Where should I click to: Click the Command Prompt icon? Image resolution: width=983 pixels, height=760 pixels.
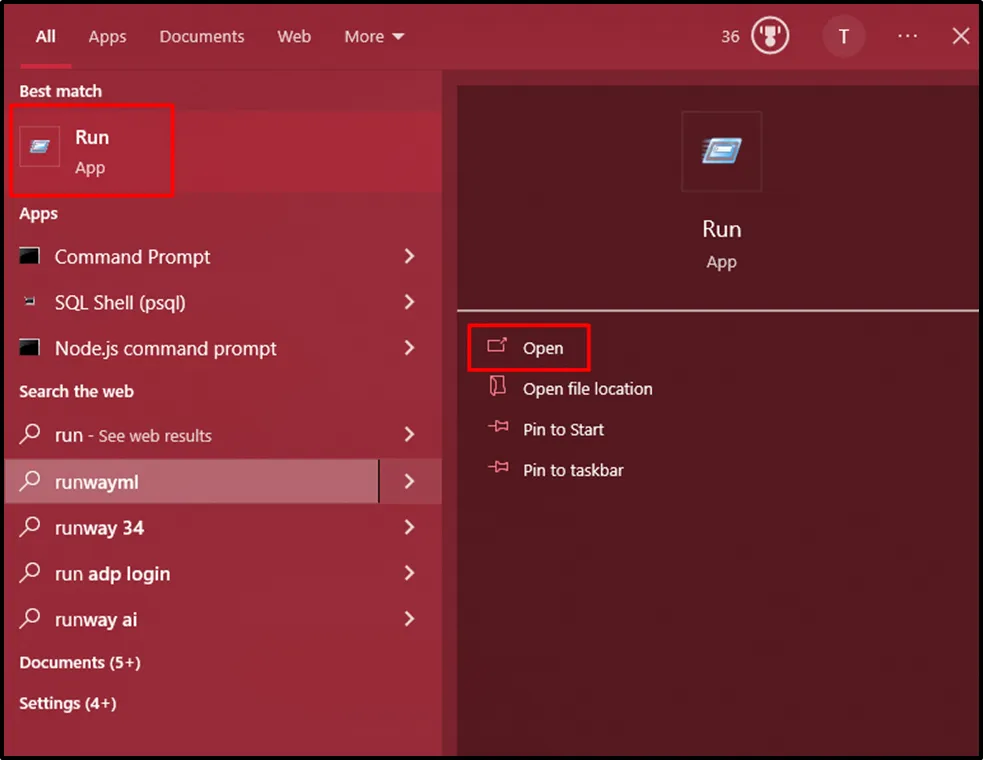pos(30,257)
